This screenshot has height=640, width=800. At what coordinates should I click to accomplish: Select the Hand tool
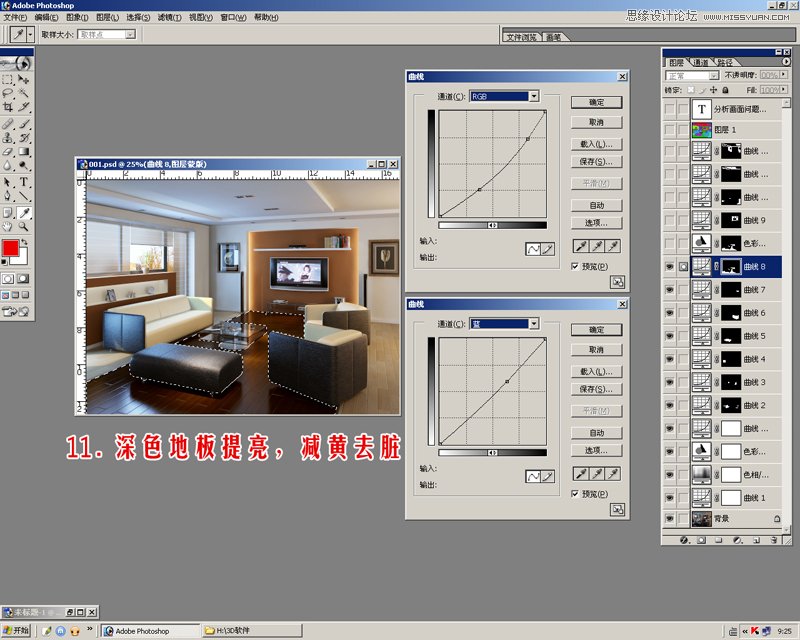click(8, 226)
